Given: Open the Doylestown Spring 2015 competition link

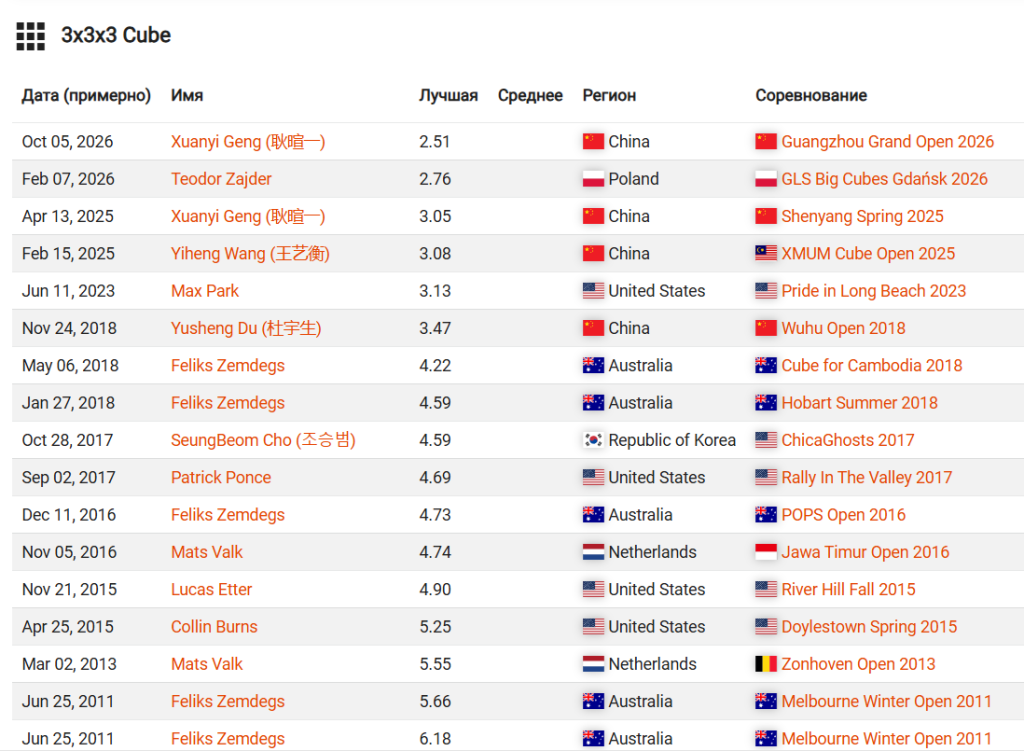Looking at the screenshot, I should click(x=869, y=626).
